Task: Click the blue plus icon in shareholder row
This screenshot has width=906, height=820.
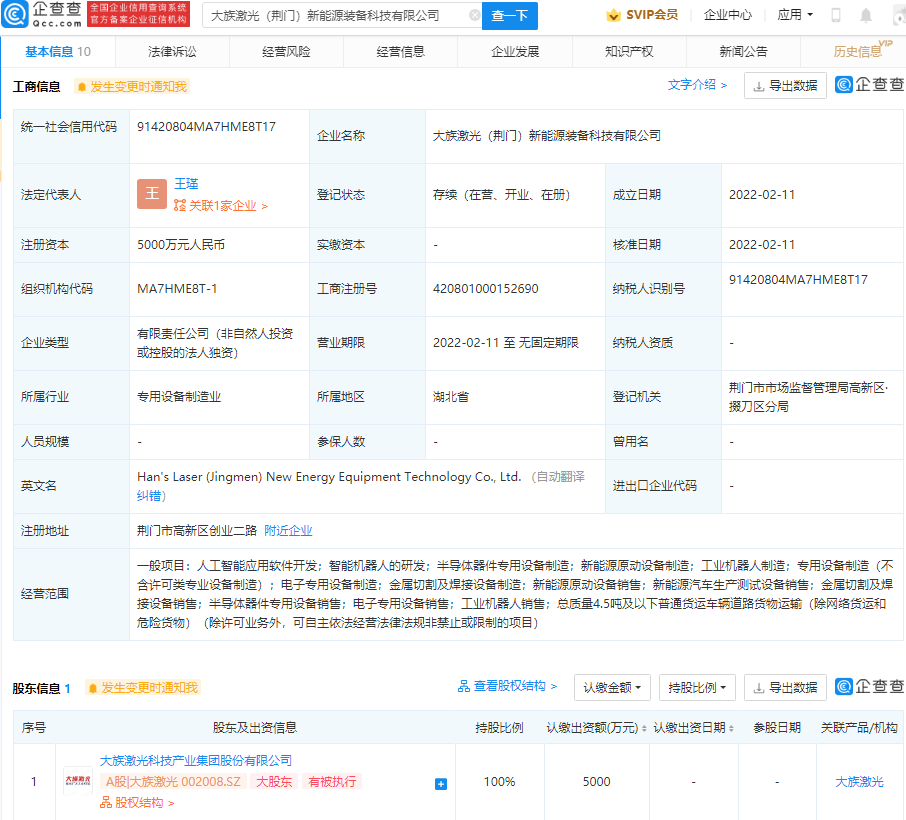Action: (439, 784)
